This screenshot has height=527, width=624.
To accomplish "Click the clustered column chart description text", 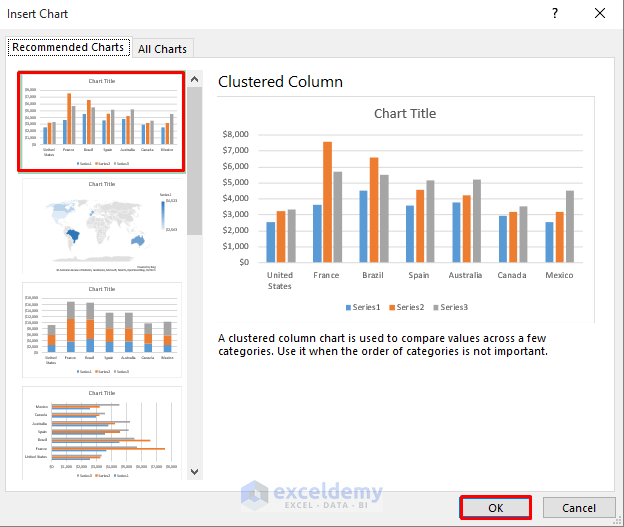I will (383, 345).
